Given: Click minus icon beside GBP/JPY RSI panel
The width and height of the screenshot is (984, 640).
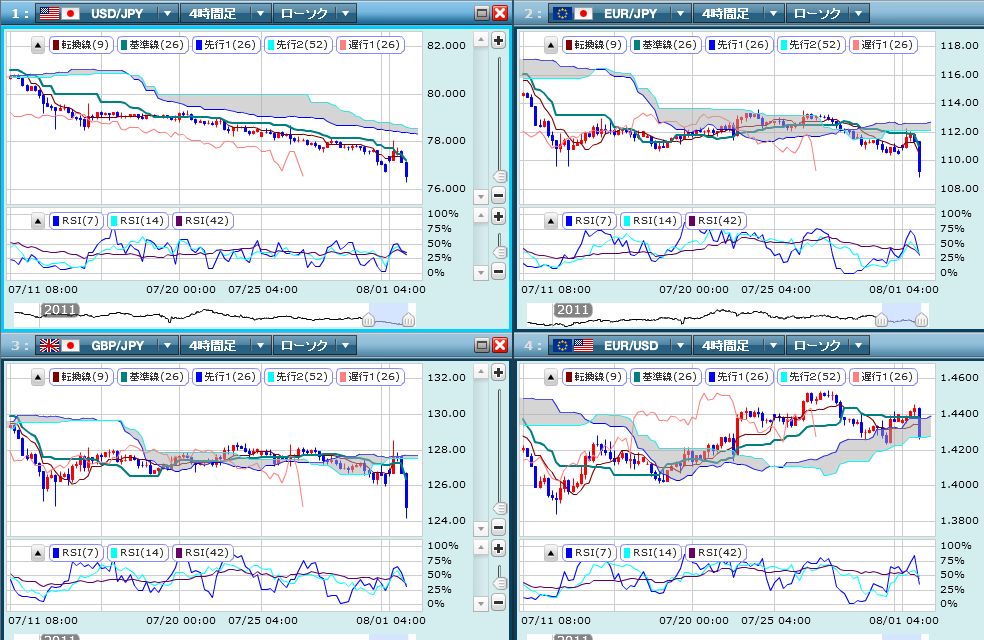Looking at the screenshot, I should [498, 603].
